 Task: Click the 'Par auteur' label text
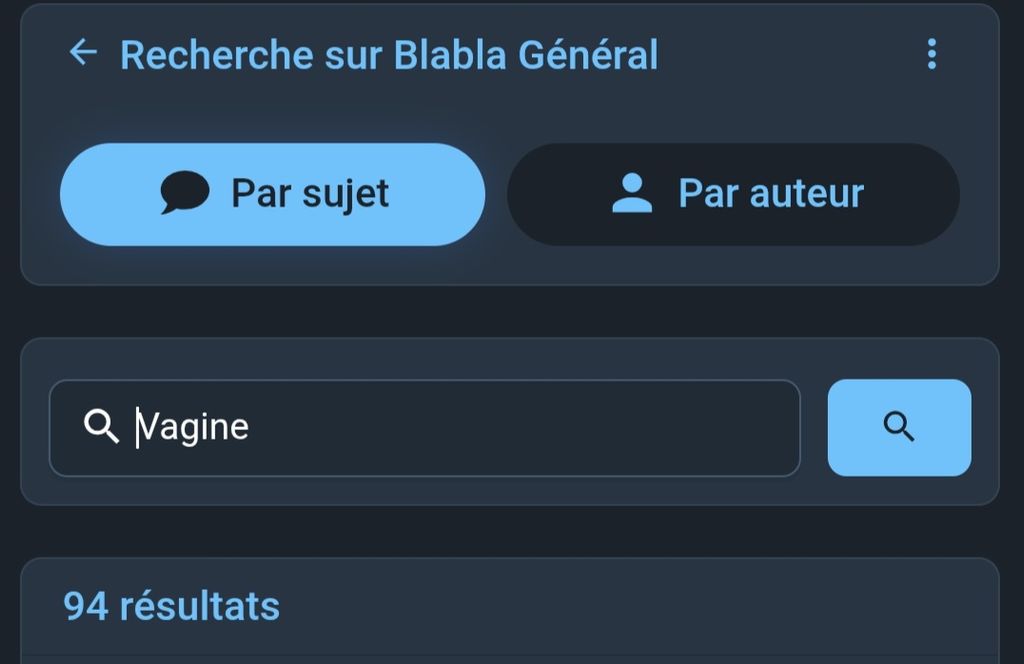point(771,194)
